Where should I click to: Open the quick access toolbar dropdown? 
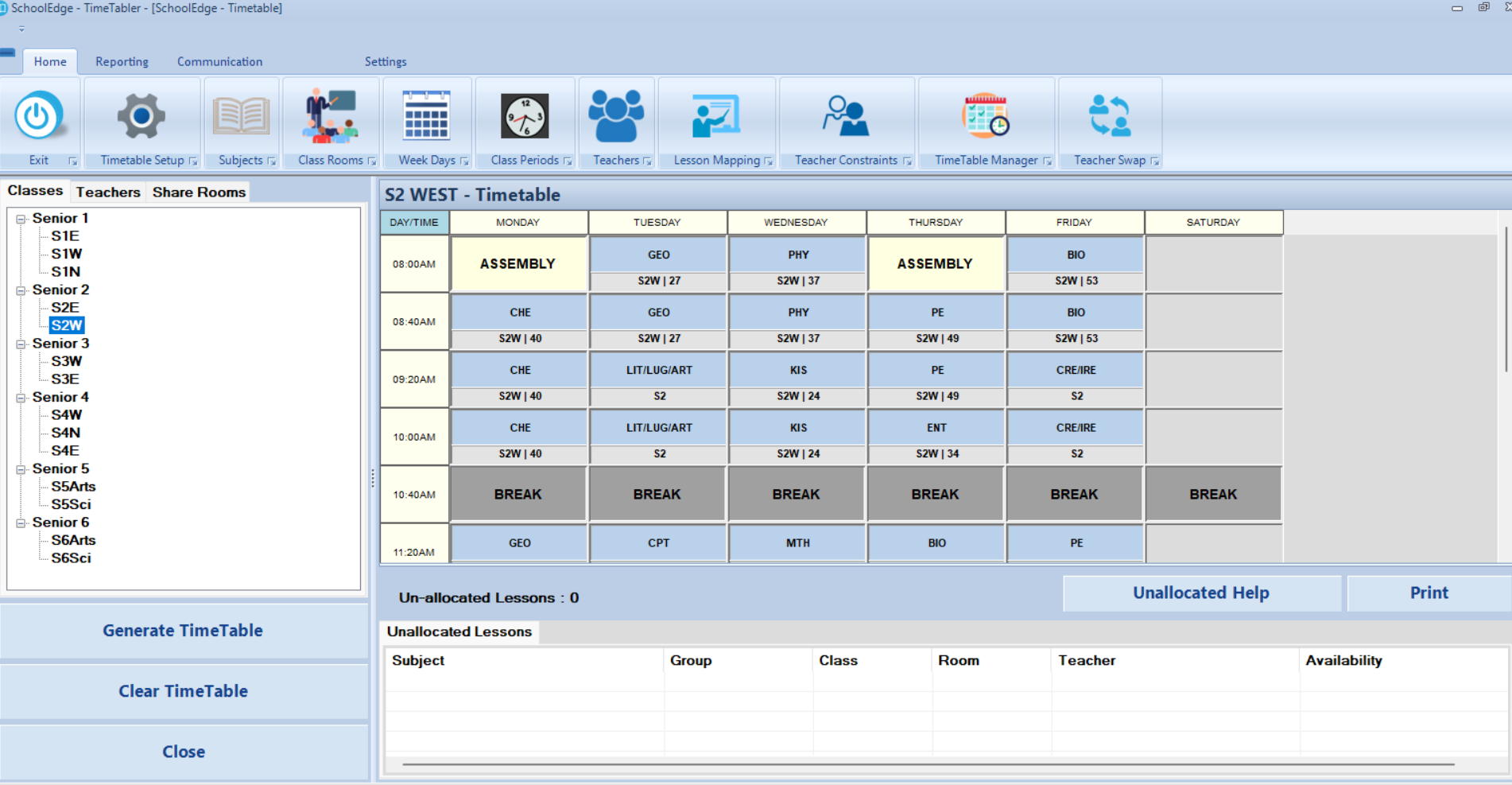pos(21,29)
